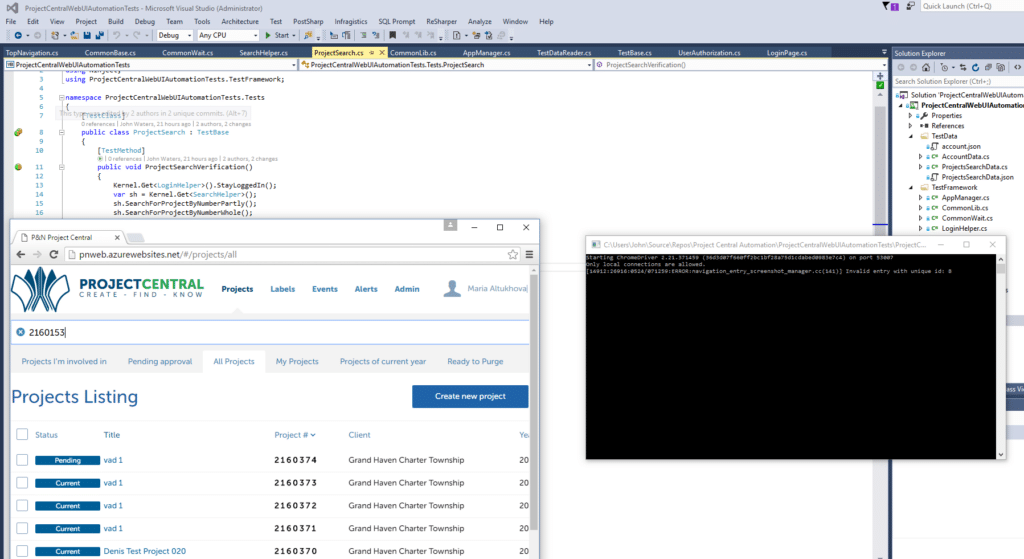
Task: Open the ReSharper menu
Action: (441, 22)
